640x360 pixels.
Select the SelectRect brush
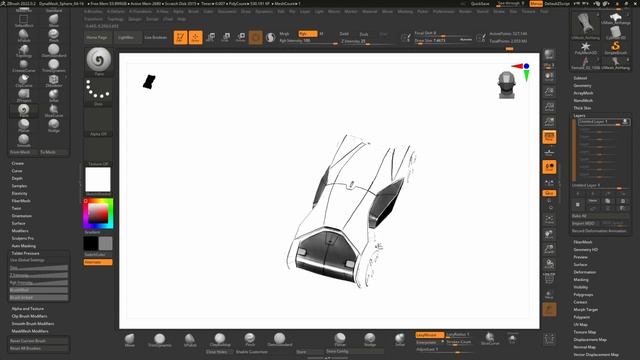click(x=24, y=20)
